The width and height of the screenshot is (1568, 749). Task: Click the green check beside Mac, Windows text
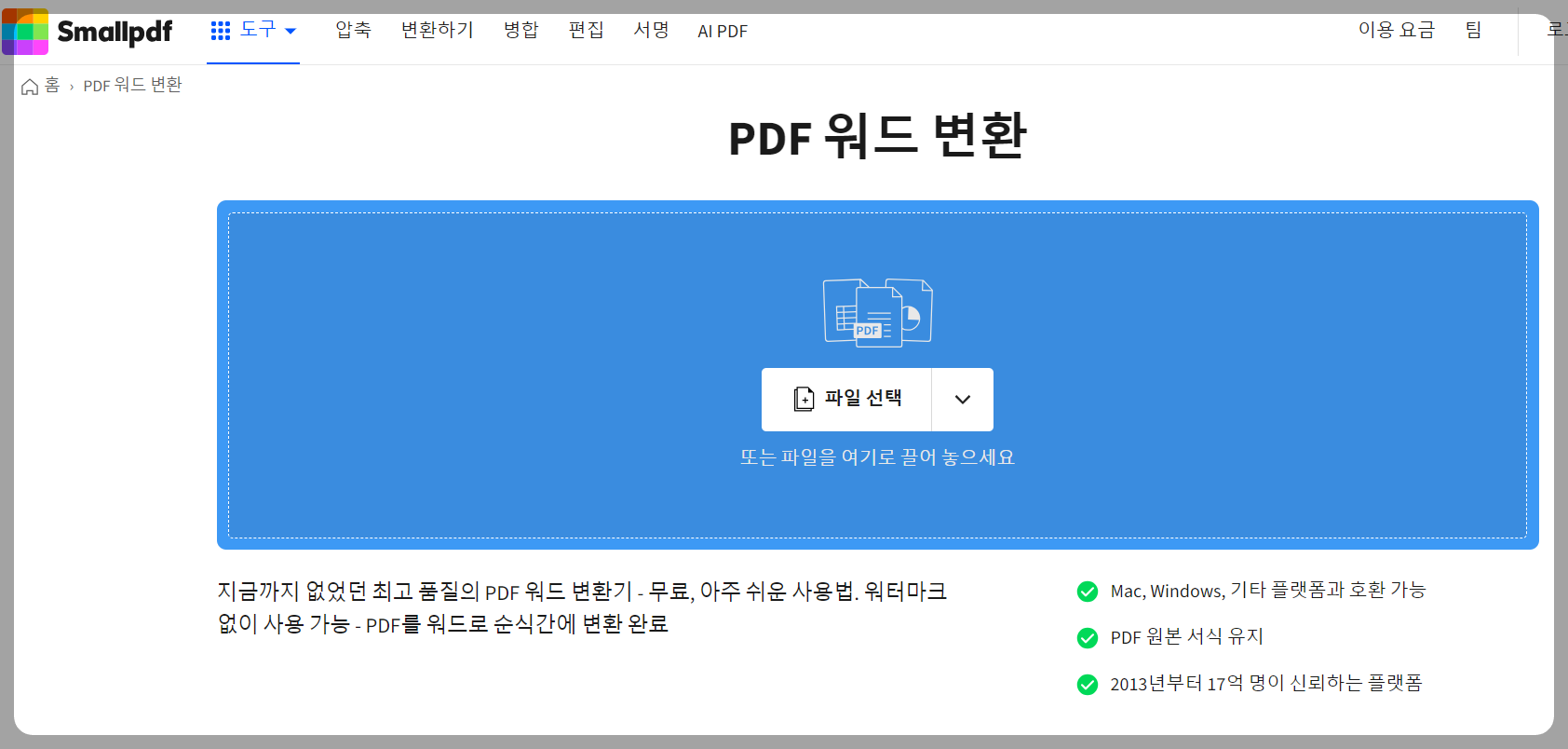coord(1087,592)
